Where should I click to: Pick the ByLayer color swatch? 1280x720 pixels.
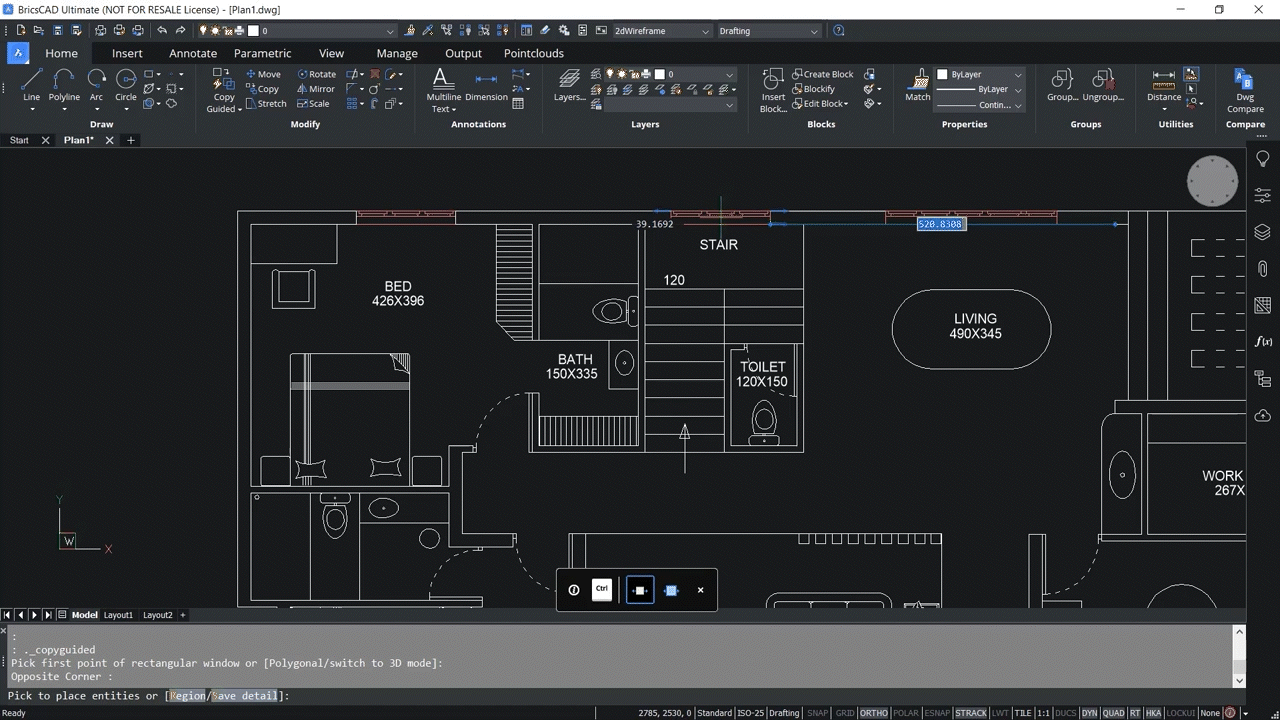click(x=941, y=73)
